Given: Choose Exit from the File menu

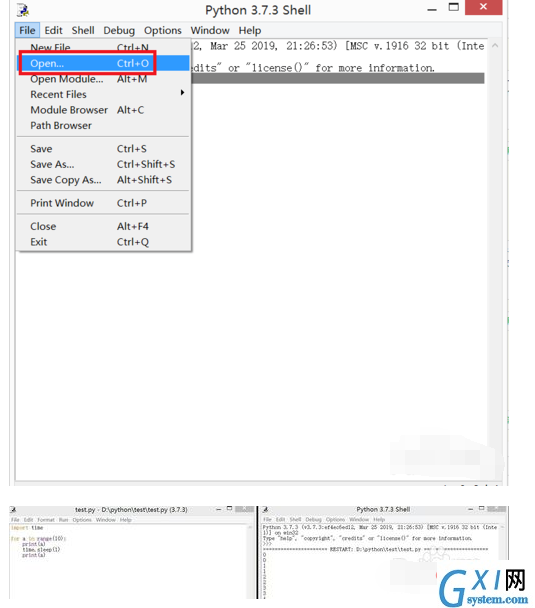Looking at the screenshot, I should [x=104, y=242].
